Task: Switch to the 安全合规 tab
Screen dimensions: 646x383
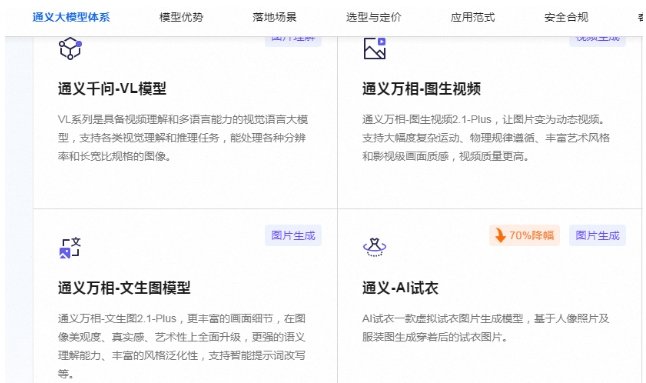Action: 566,17
